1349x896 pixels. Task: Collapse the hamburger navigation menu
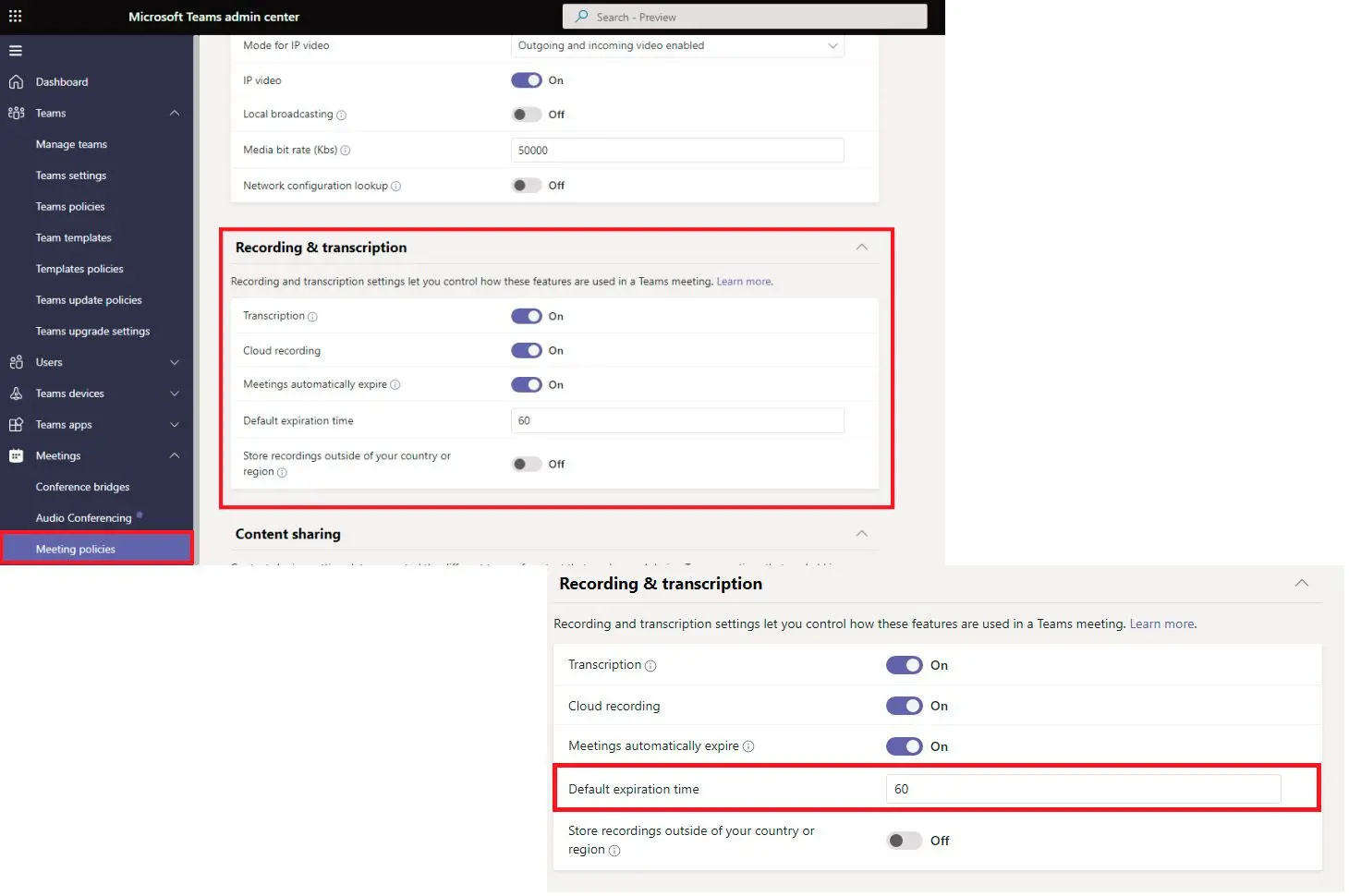pos(16,51)
